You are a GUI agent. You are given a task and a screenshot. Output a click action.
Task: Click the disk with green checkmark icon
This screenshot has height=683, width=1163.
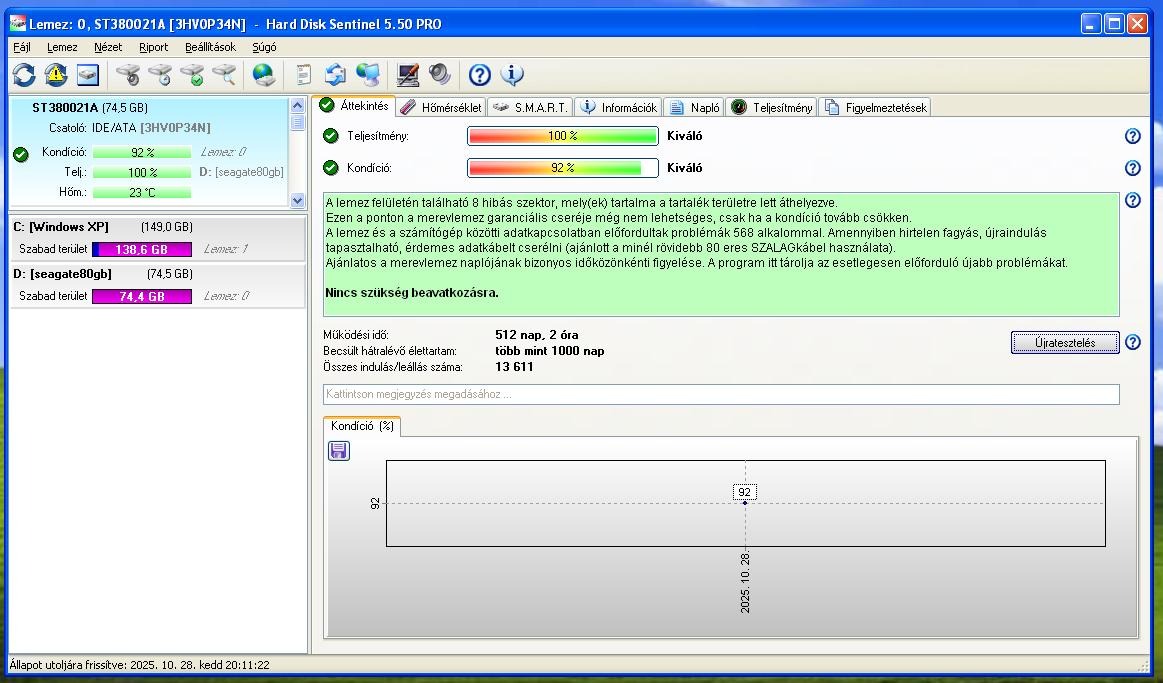click(x=192, y=75)
